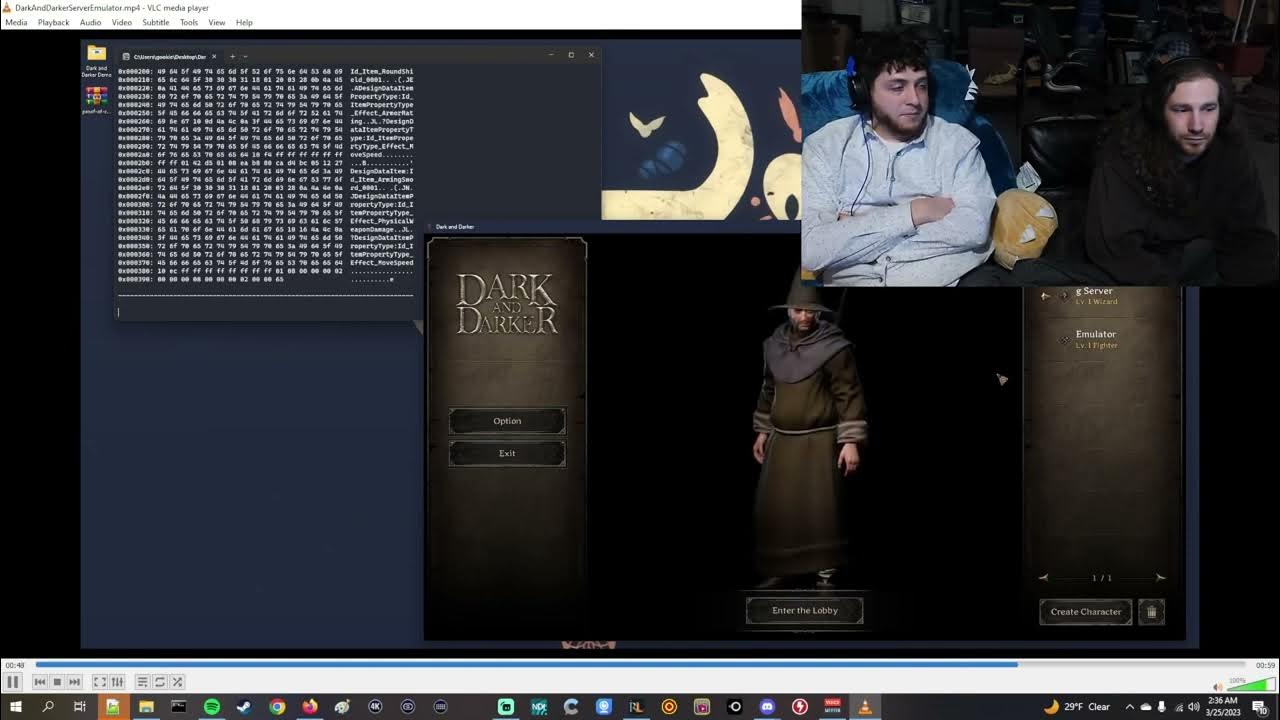This screenshot has height=720, width=1280.
Task: Open the Windows Start menu
Action: [14, 707]
